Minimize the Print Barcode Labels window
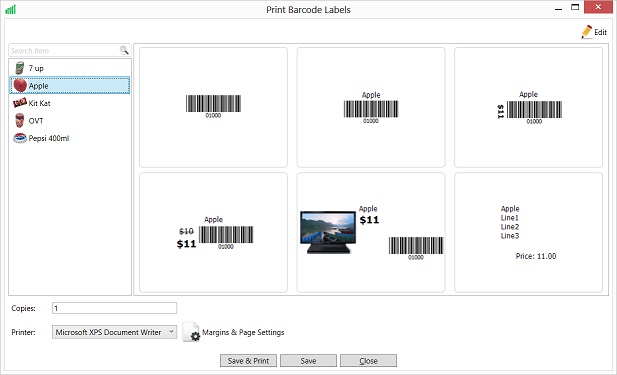 coord(558,8)
